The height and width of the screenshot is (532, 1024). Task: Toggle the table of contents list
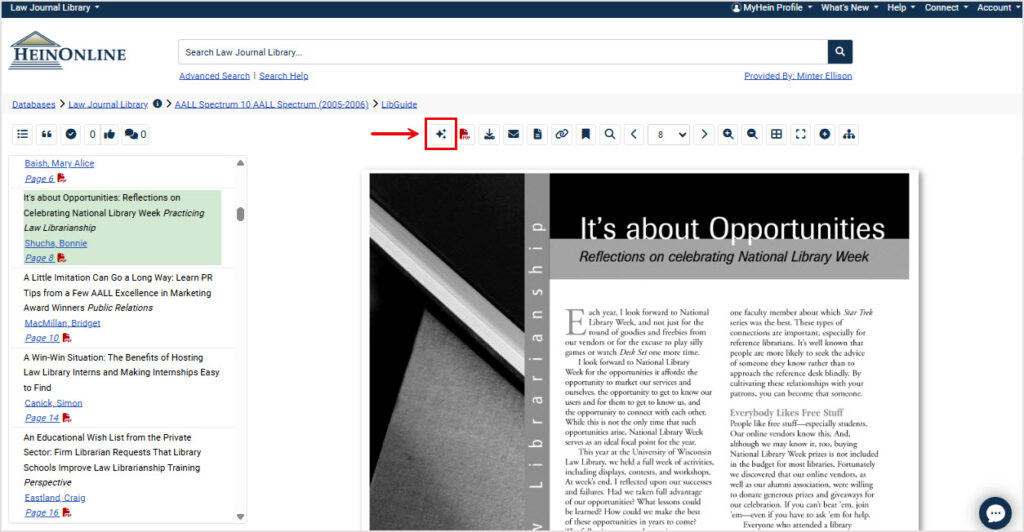23,134
